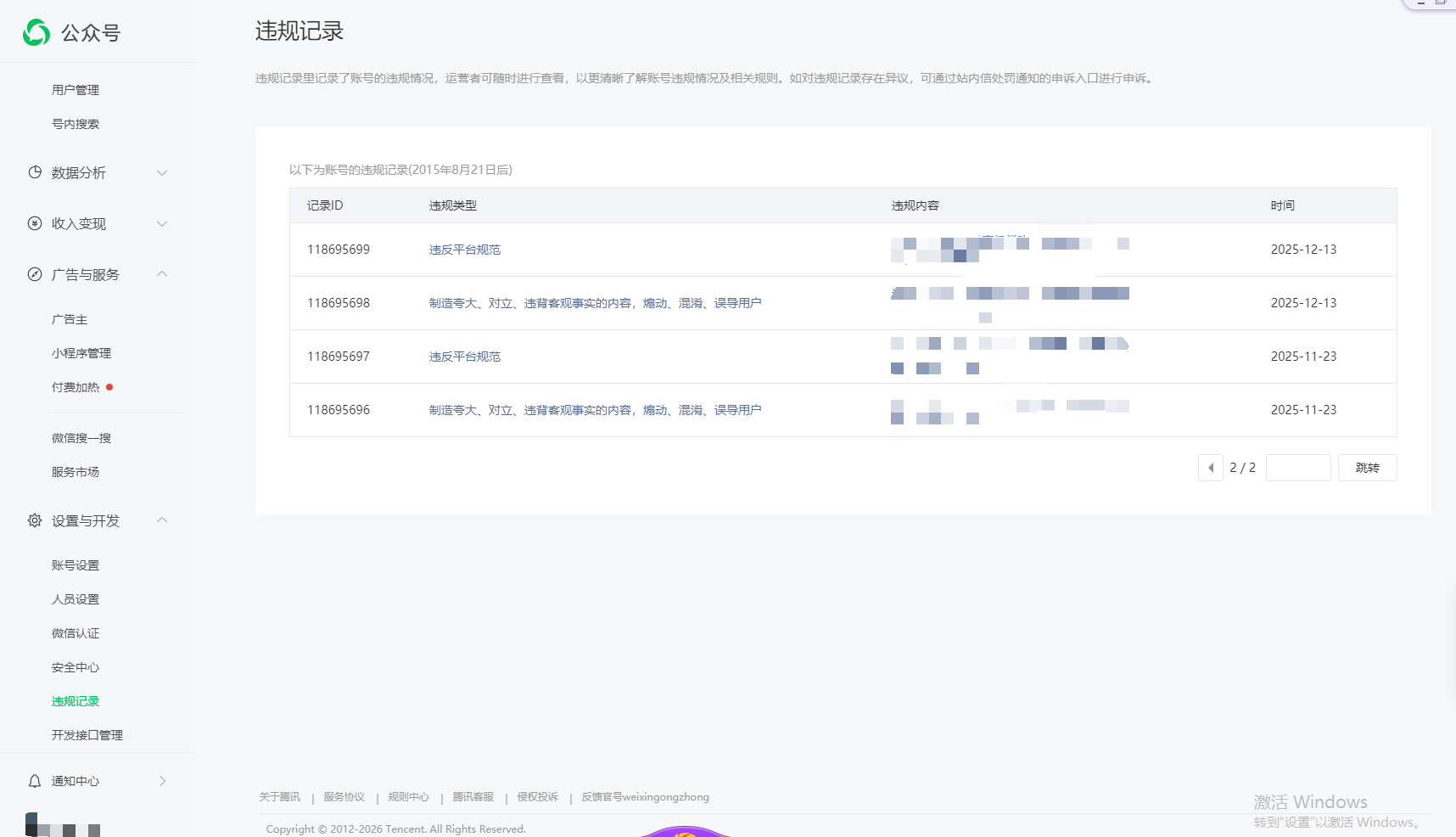Collapse the 设置与开发 section chevron
This screenshot has width=1456, height=837.
(162, 520)
